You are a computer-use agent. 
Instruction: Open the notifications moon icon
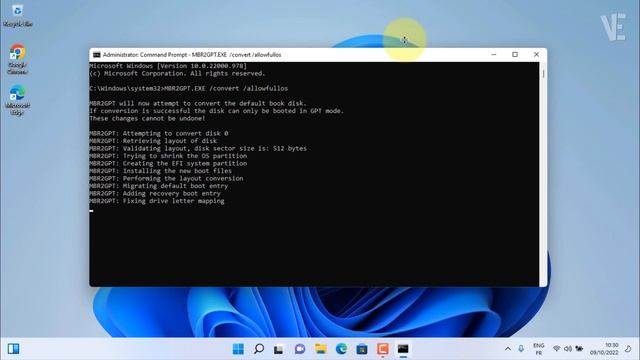628,349
